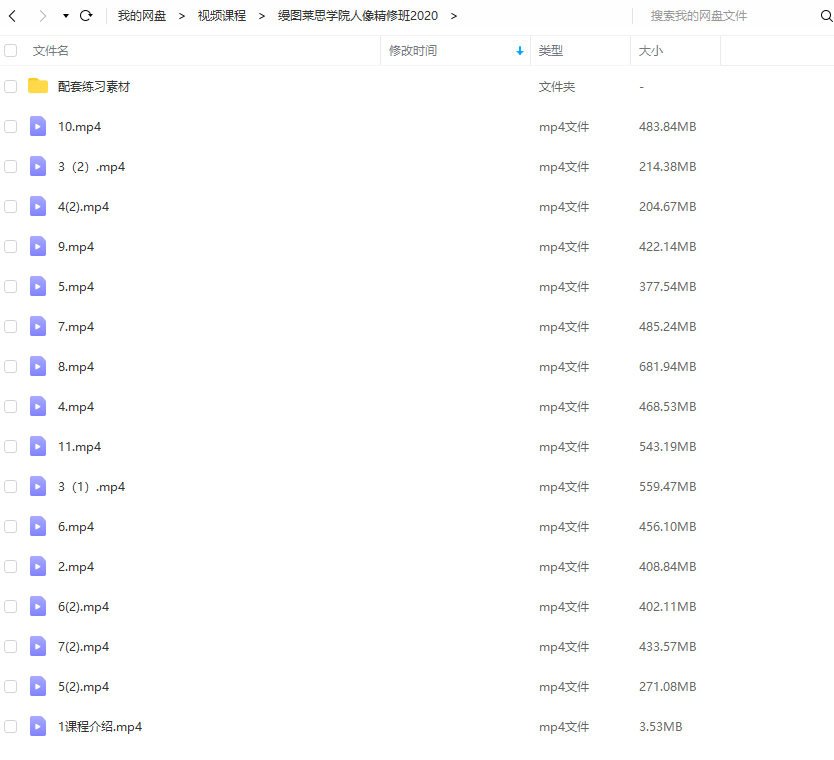This screenshot has width=834, height=760.
Task: Select the checkbox next to 2.mp4
Action: tap(10, 566)
